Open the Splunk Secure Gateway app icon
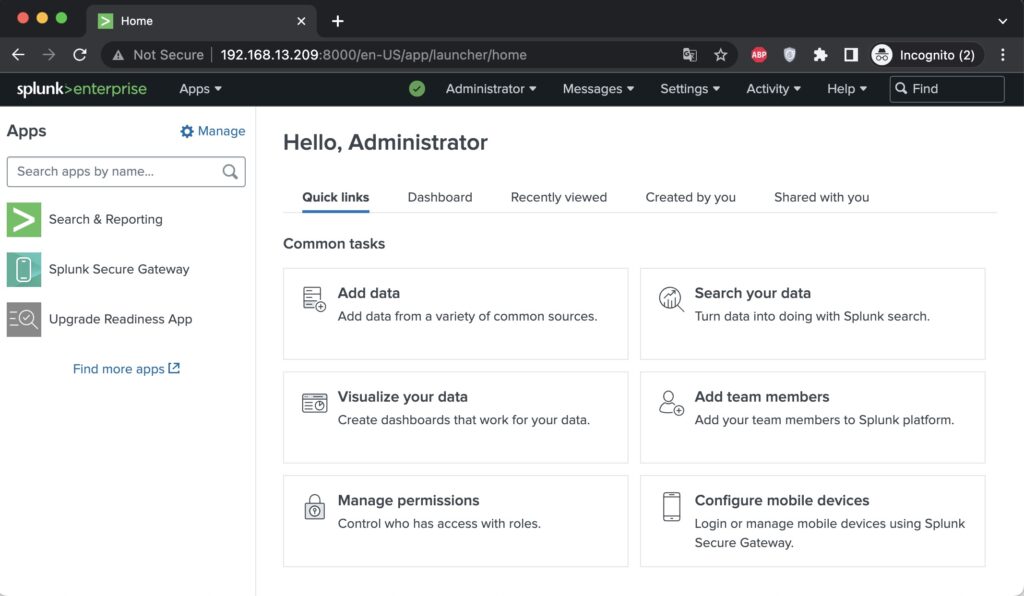The image size is (1024, 596). click(24, 270)
